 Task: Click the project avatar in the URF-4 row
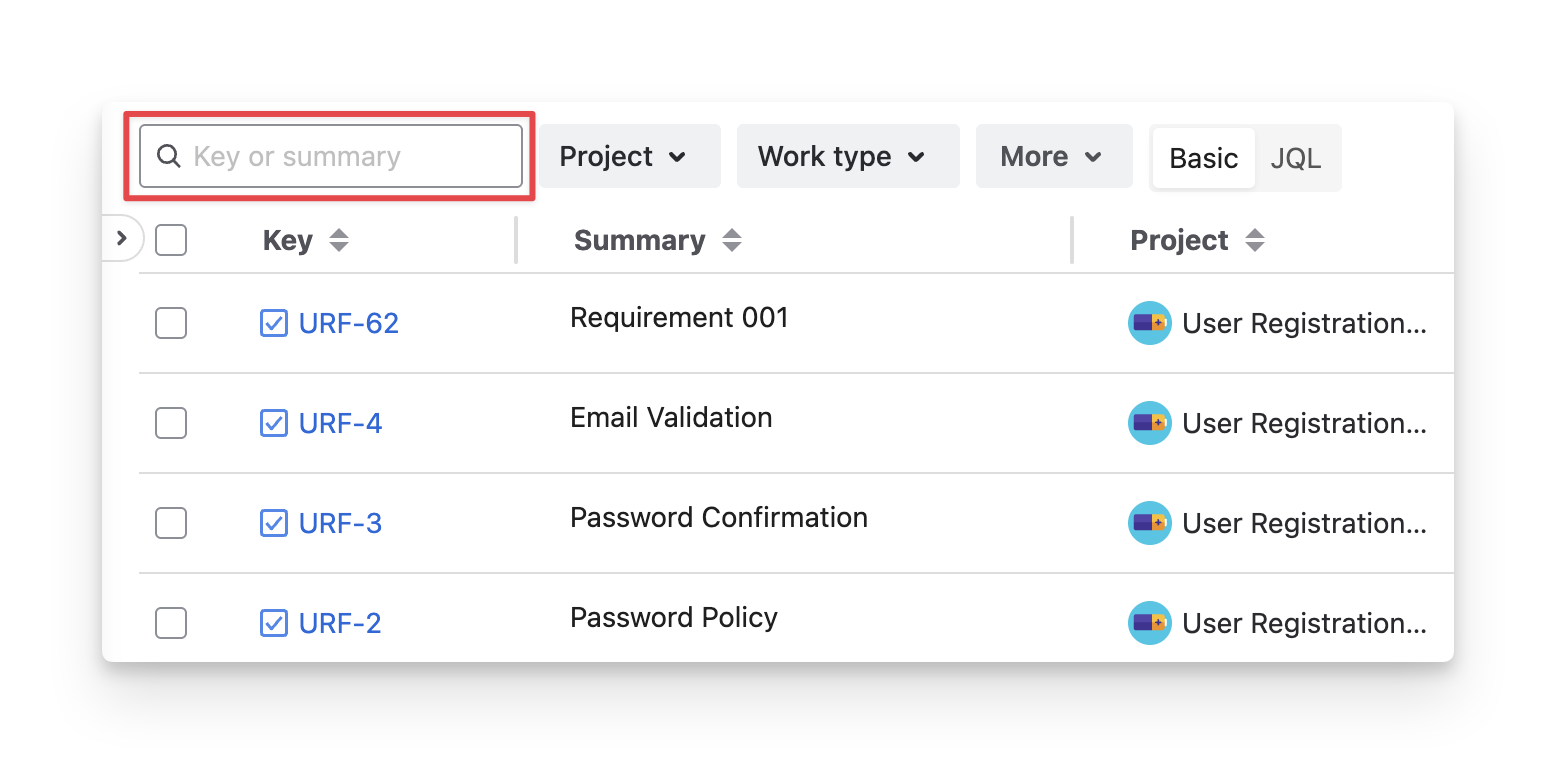(1149, 423)
